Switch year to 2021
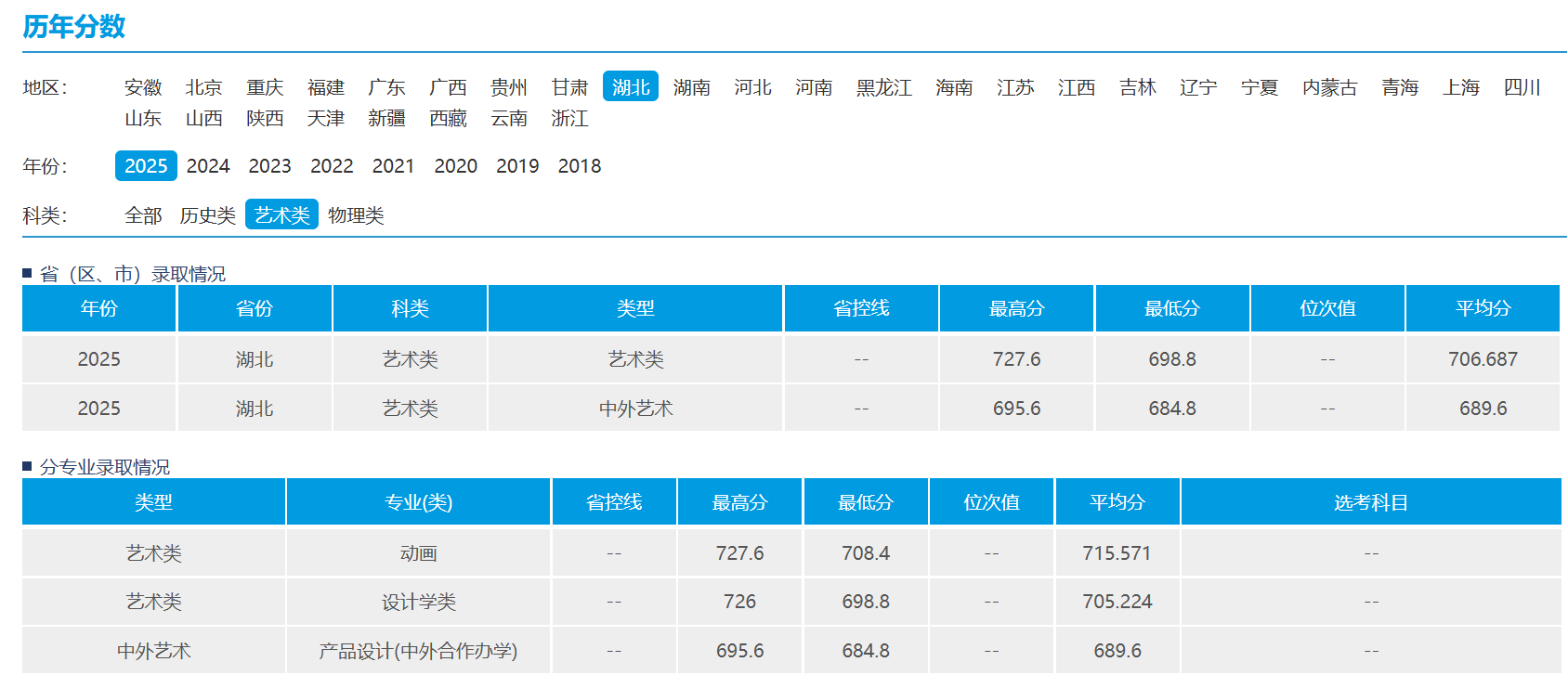This screenshot has width=1568, height=688. [394, 166]
